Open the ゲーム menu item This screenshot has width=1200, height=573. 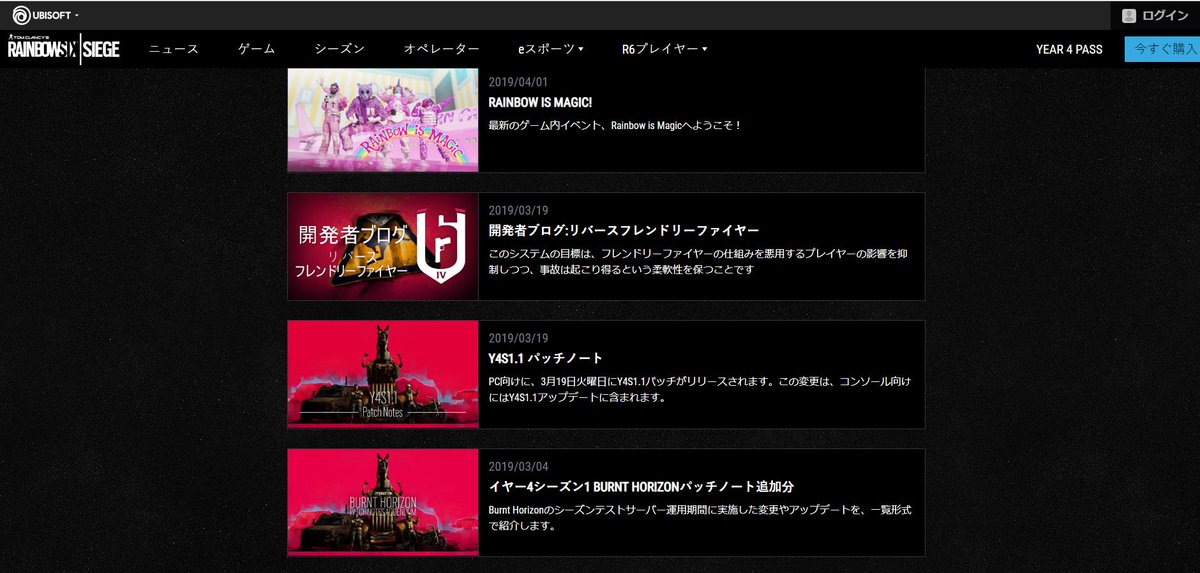pos(257,49)
